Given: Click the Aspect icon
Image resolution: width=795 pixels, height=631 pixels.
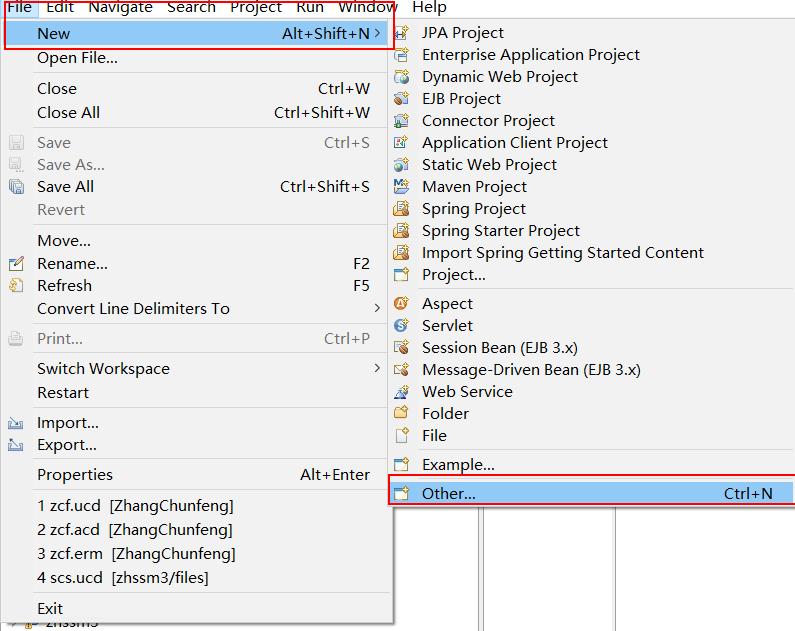Looking at the screenshot, I should coord(402,304).
